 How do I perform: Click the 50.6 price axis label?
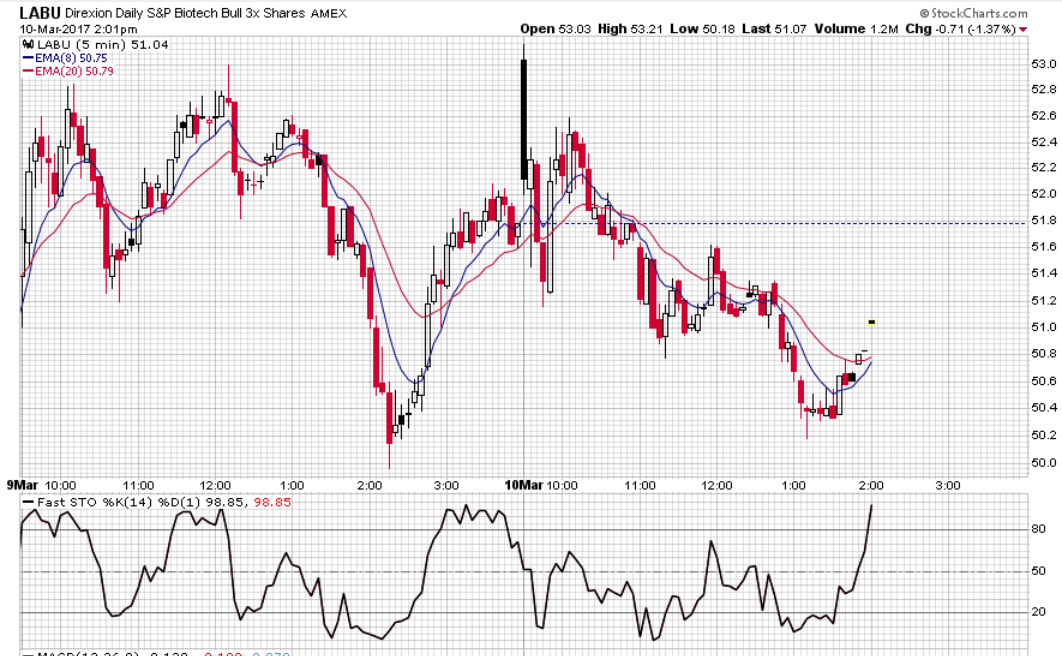[x=1043, y=381]
